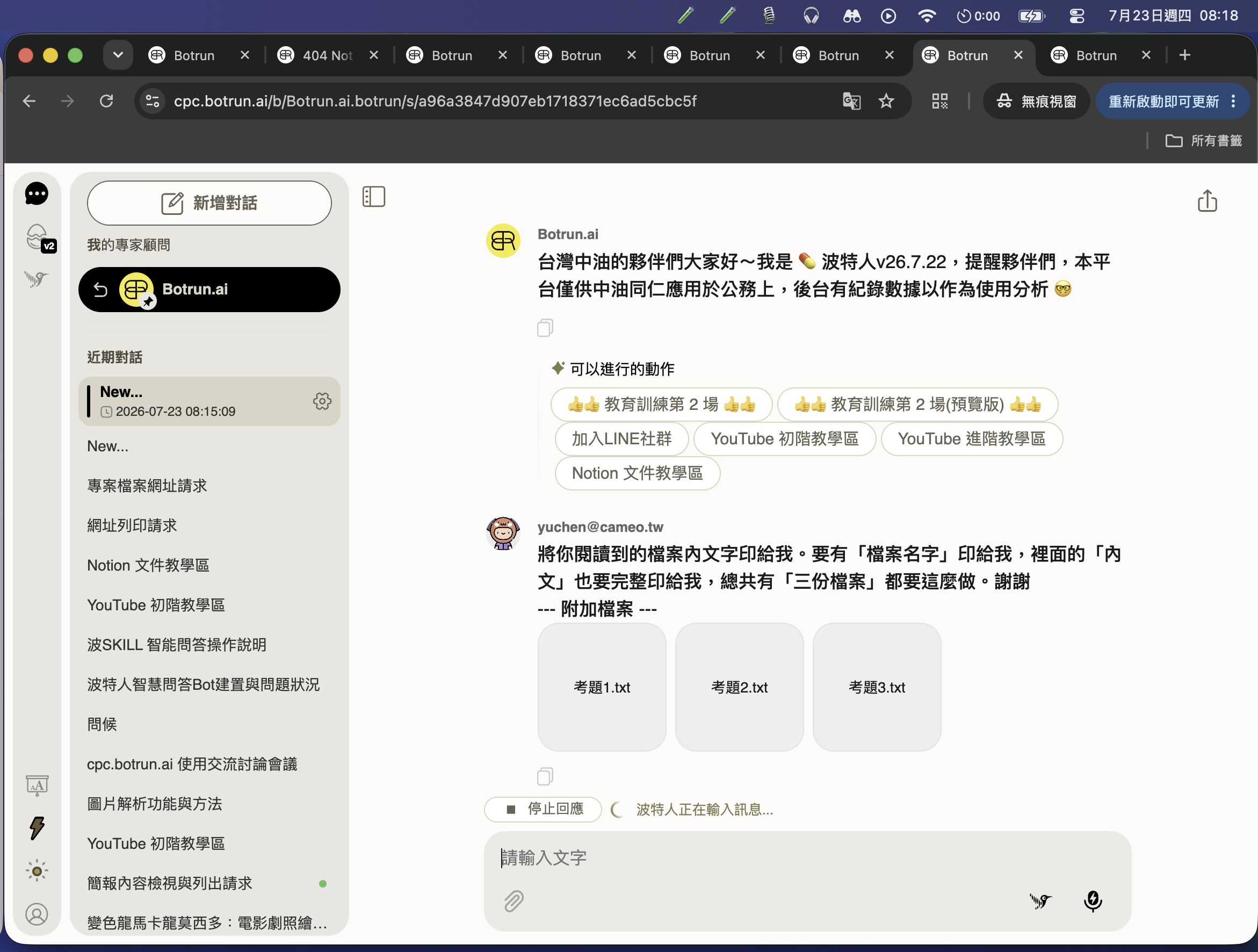Attach a file with the paperclip icon
The width and height of the screenshot is (1258, 952).
pos(514,901)
